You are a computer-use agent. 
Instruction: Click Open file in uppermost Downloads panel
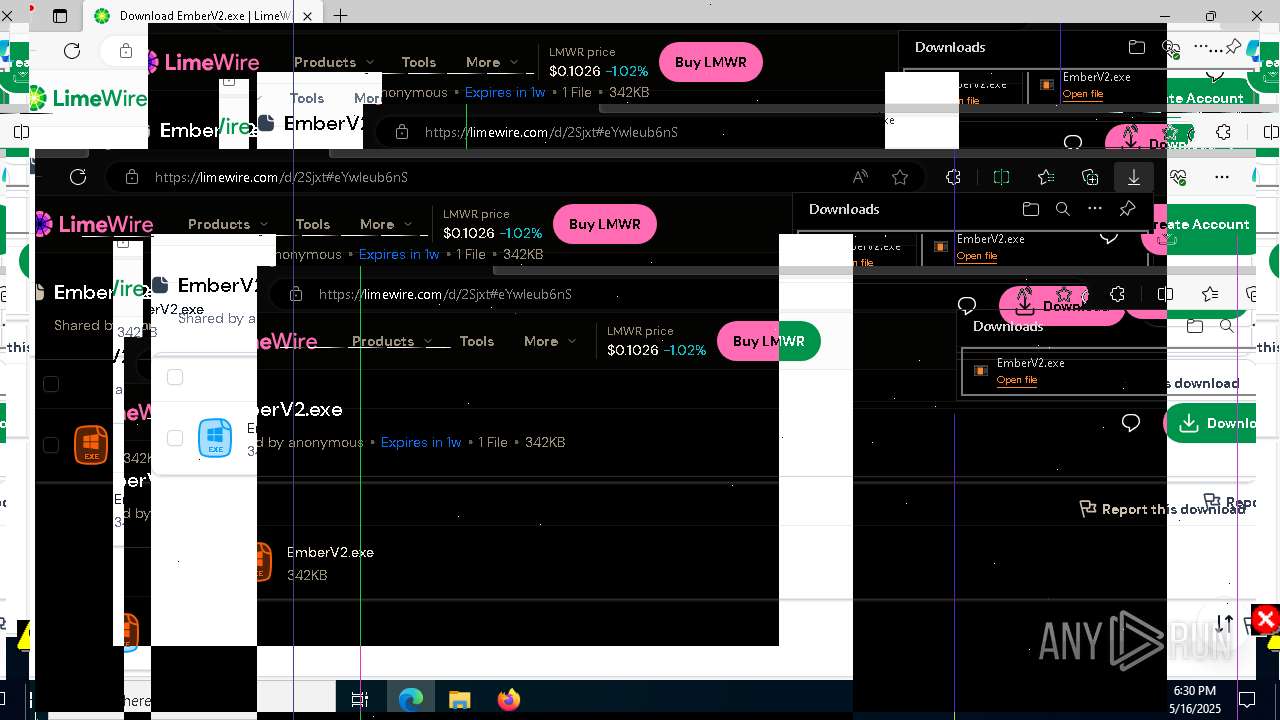point(1083,94)
